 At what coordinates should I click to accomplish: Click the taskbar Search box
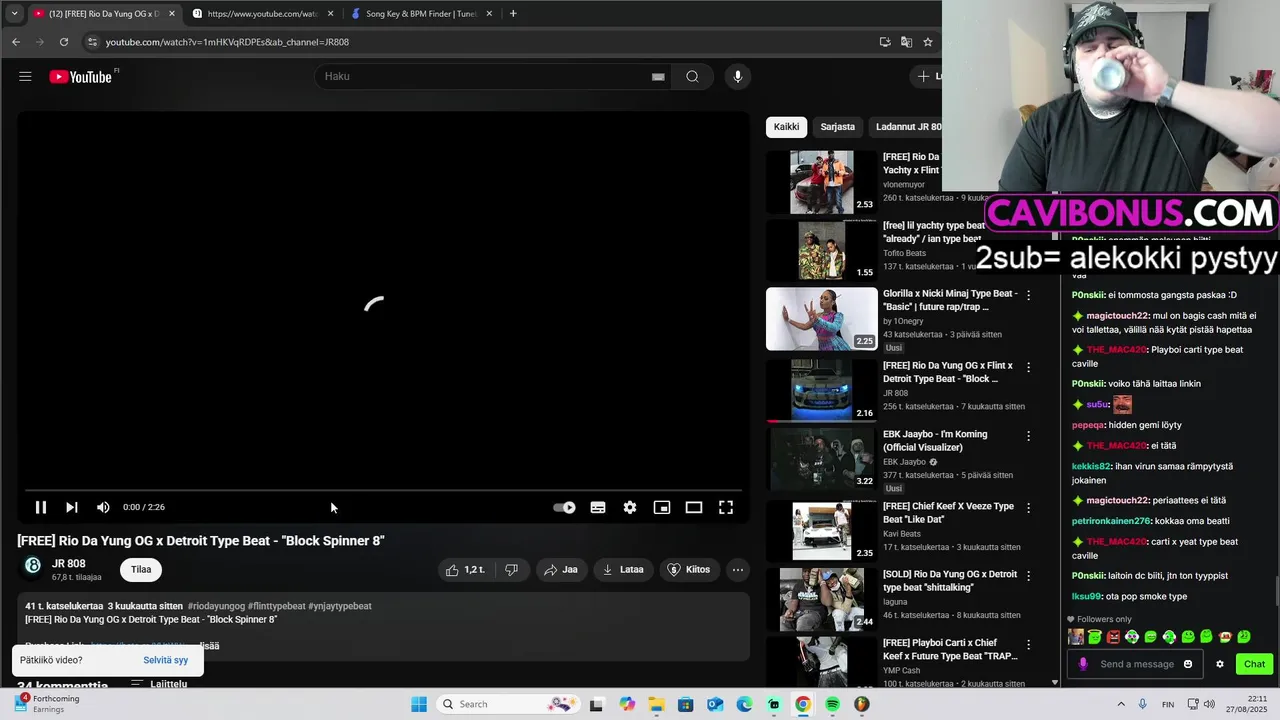(x=510, y=704)
